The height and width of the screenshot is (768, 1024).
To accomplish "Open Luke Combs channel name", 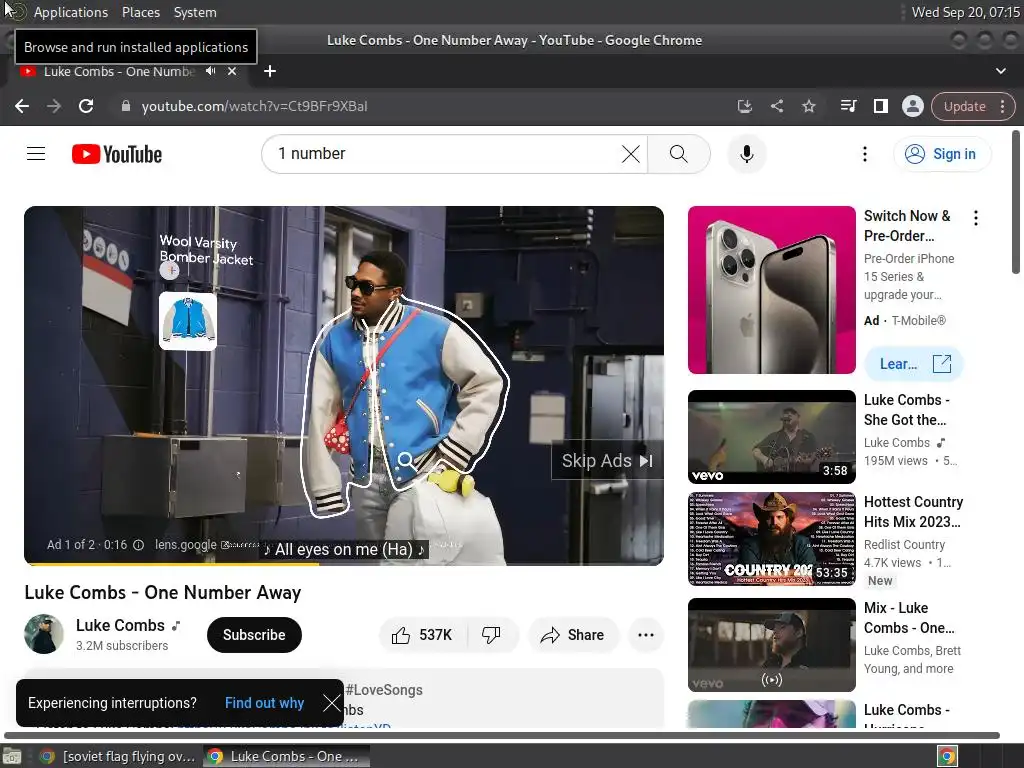I will click(120, 626).
